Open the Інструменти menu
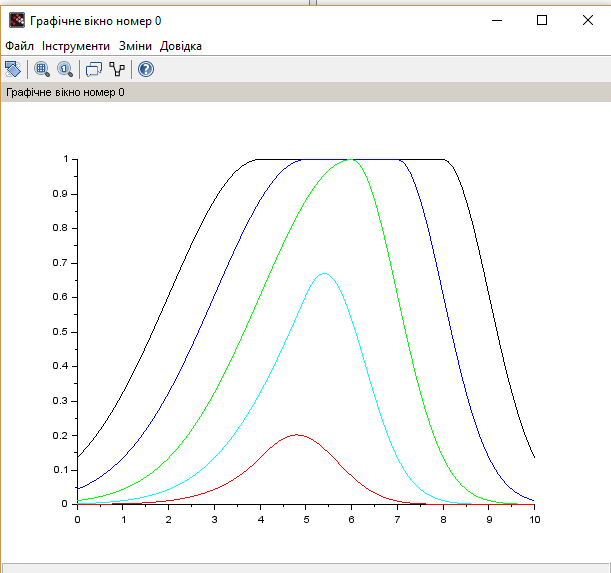 [x=76, y=46]
